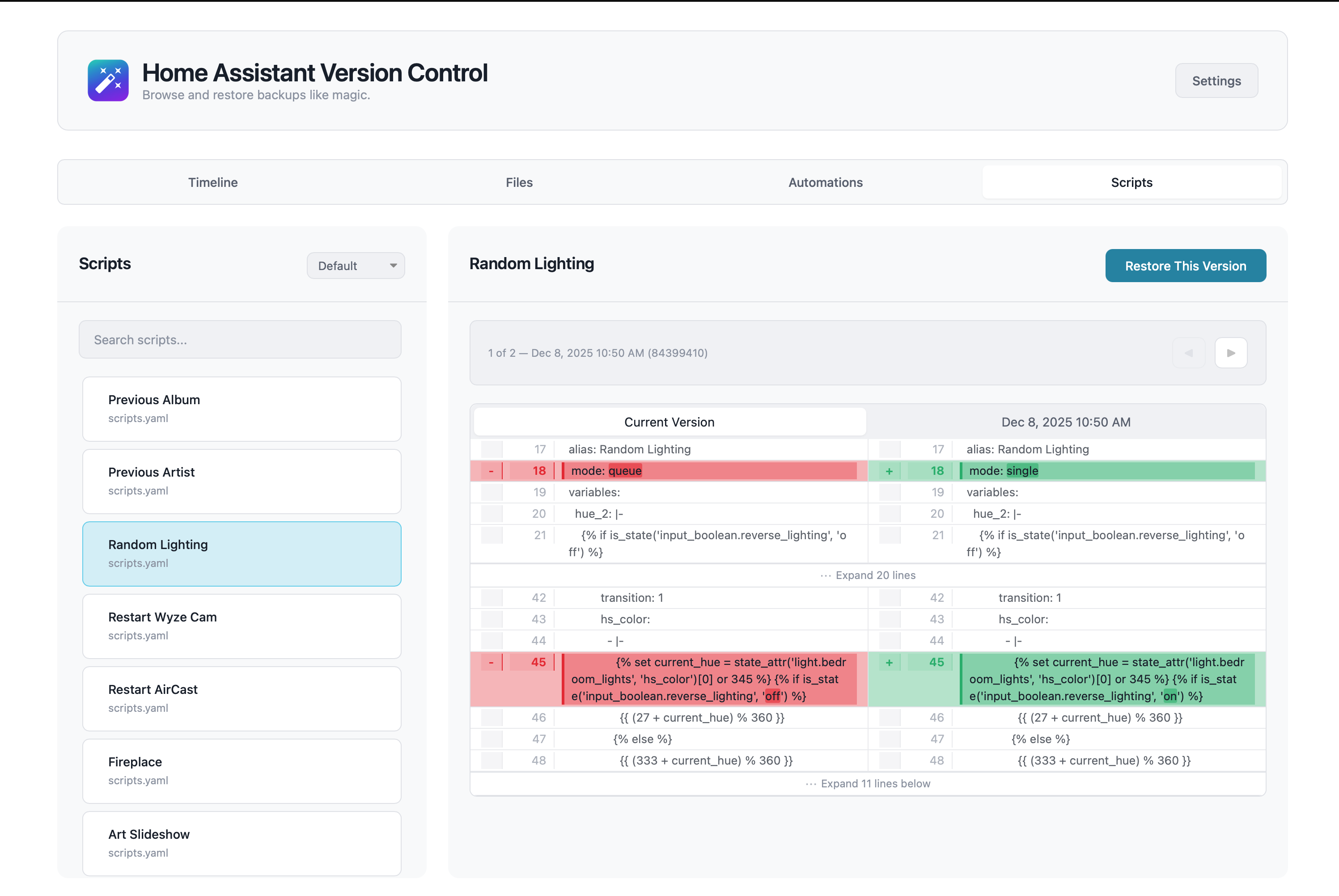Click the previous version arrow icon

(x=1189, y=353)
